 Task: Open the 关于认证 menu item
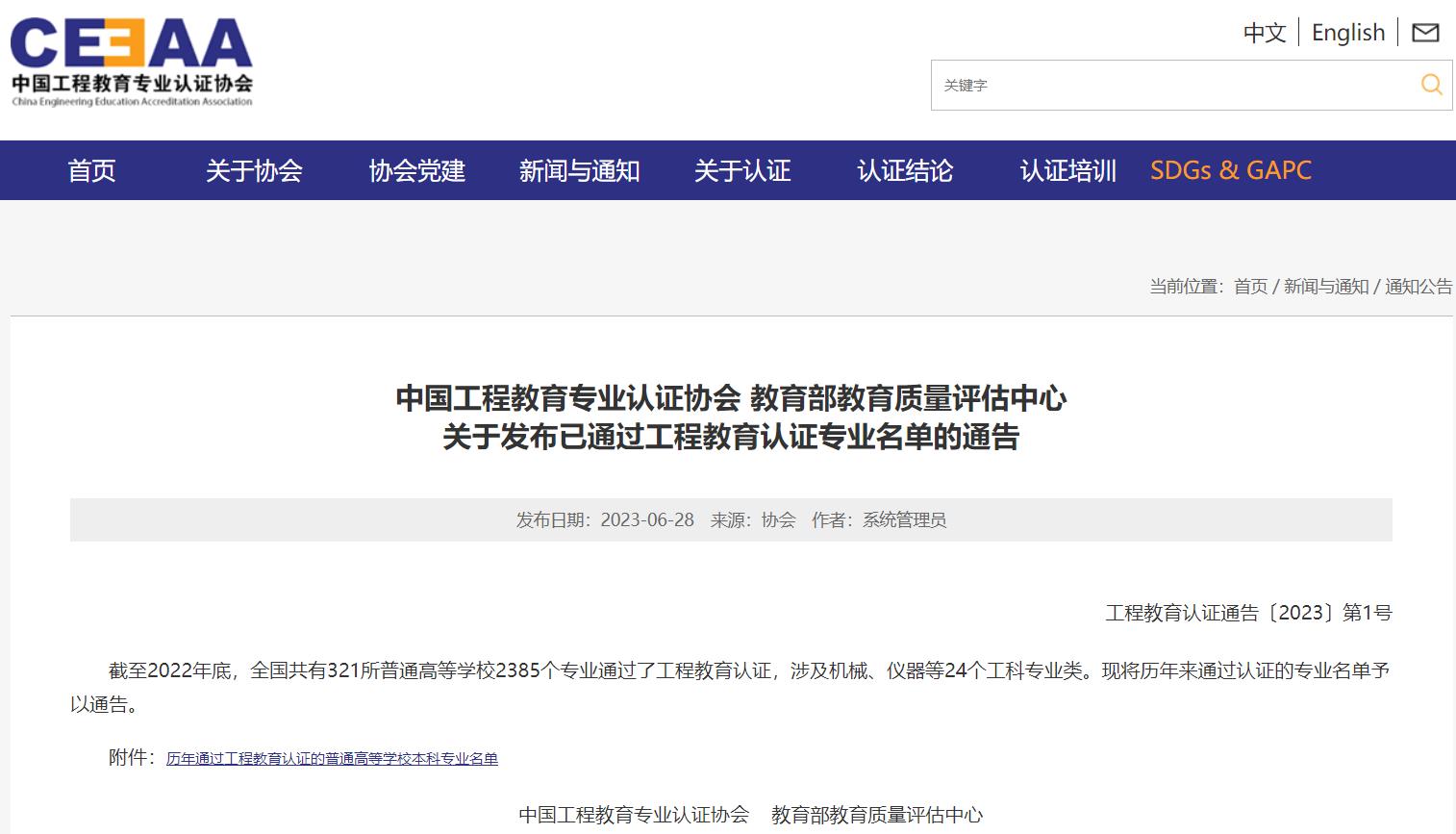742,170
